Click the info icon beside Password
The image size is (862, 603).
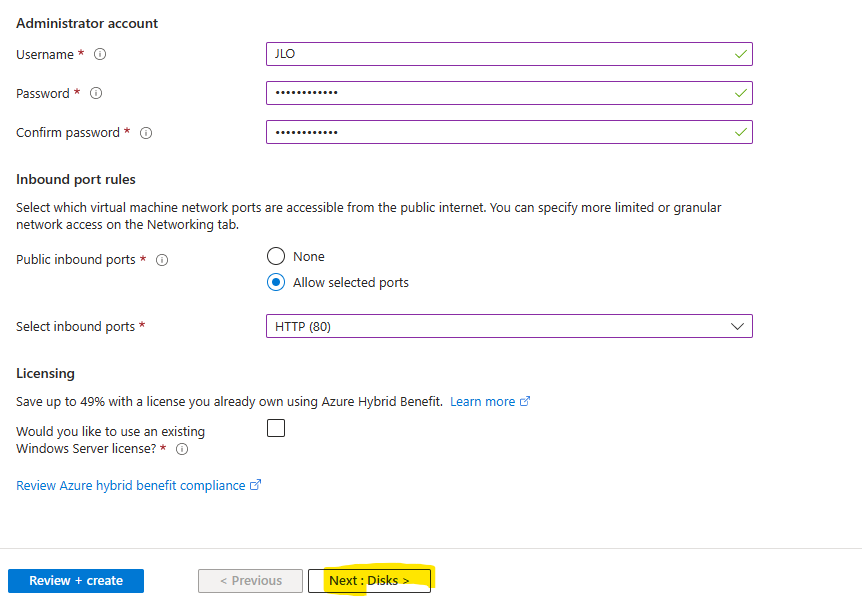point(96,93)
